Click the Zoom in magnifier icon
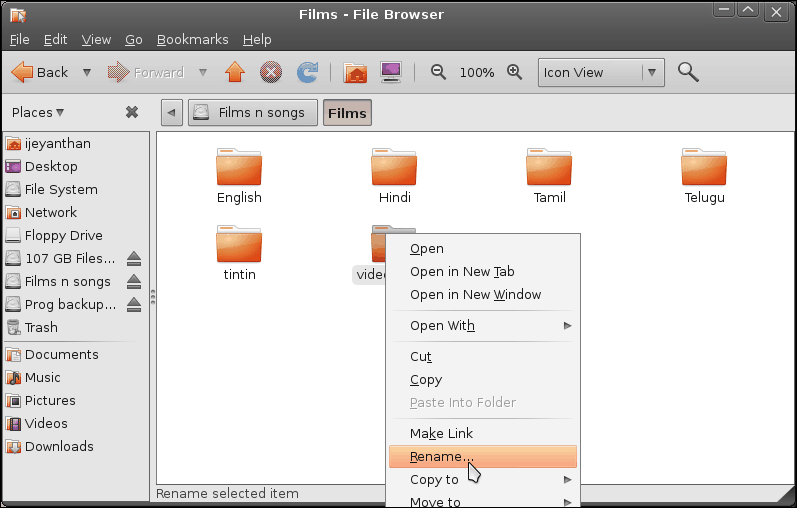The width and height of the screenshot is (797, 508). (515, 72)
